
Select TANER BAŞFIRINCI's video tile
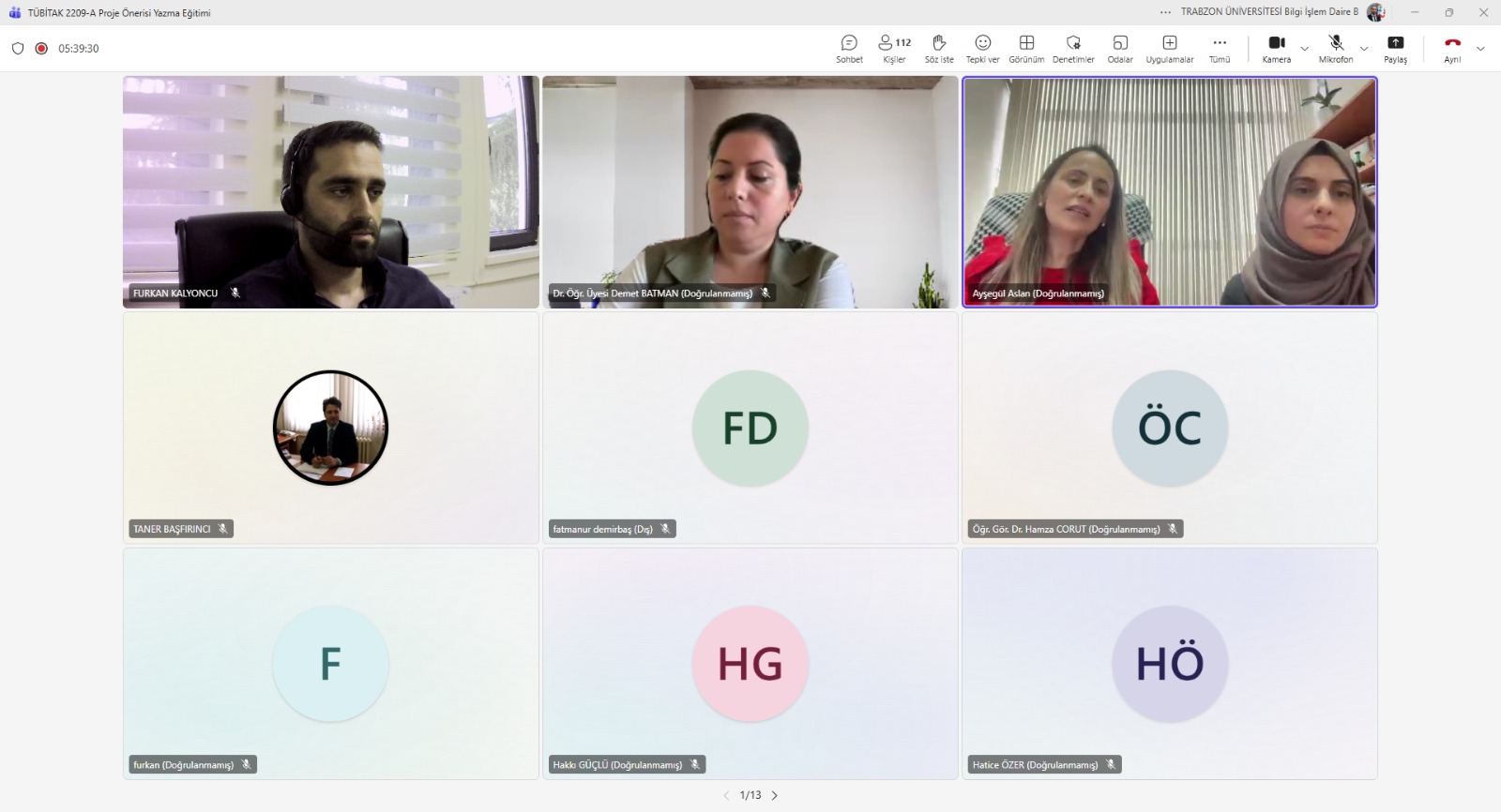tap(330, 428)
